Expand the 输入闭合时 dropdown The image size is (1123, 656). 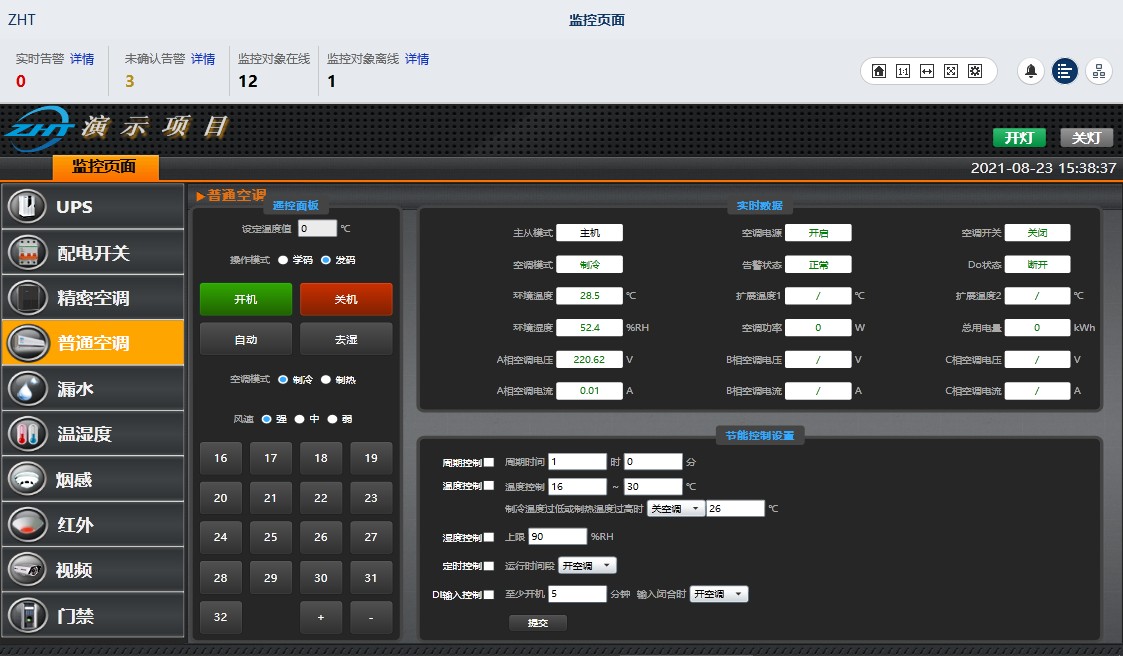719,594
